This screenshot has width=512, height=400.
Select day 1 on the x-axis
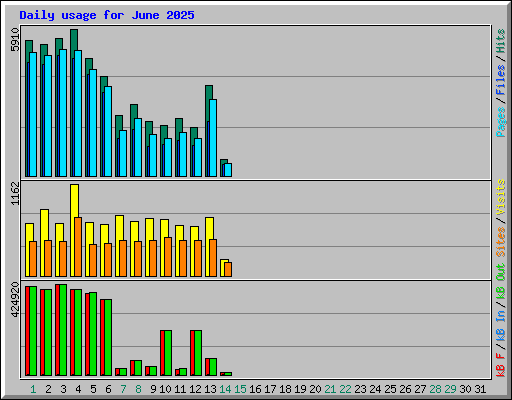(33, 389)
